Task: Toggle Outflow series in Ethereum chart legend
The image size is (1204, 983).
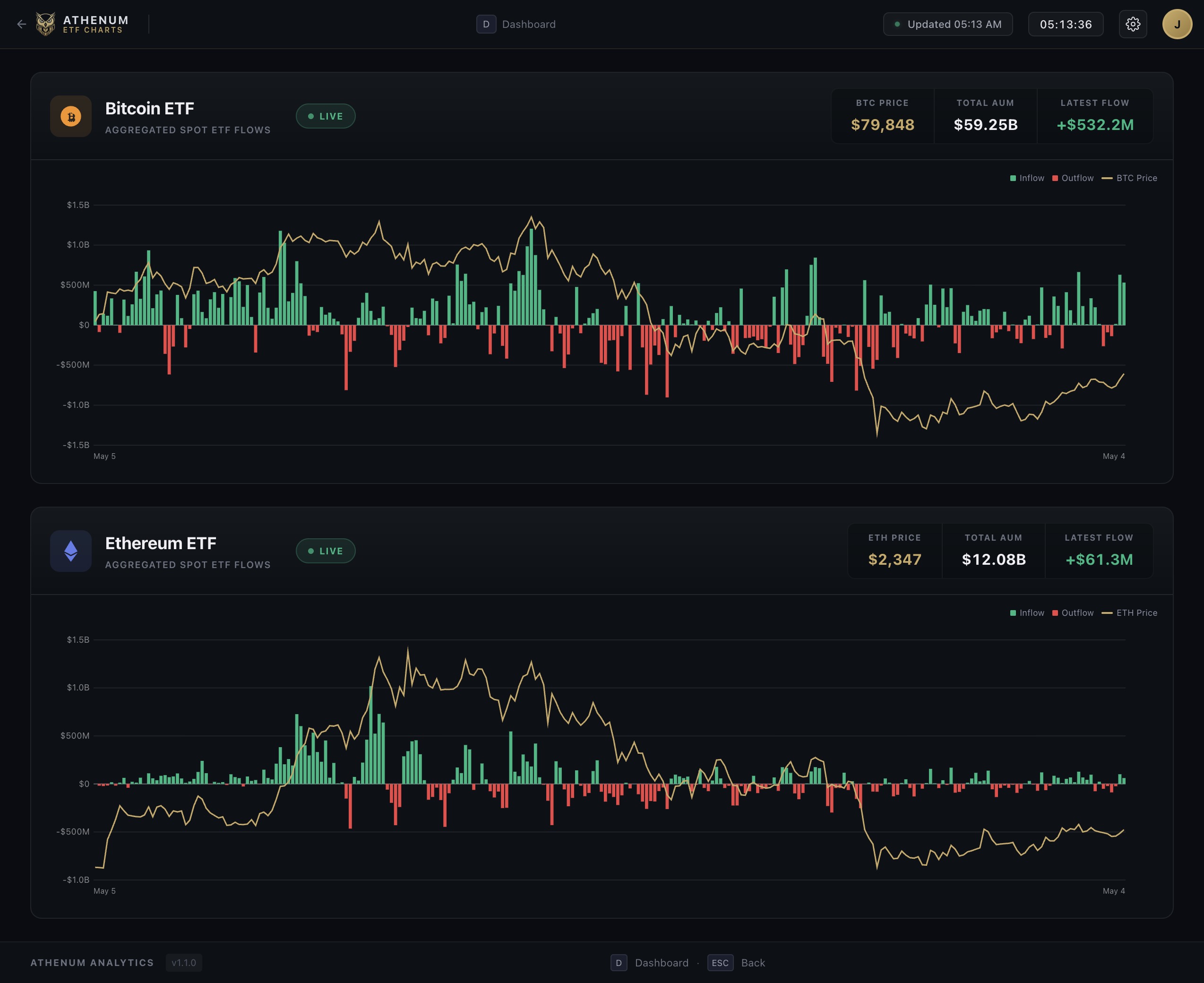Action: pos(1073,613)
